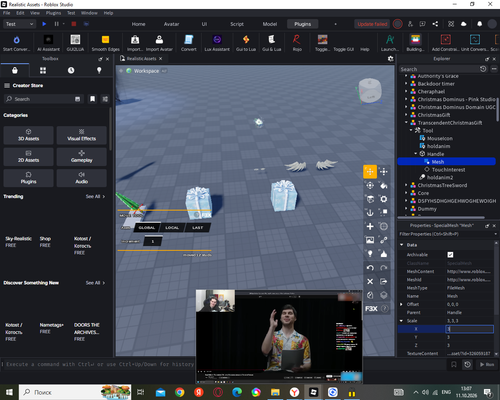Expand the ChristmasTreeSword tree node
Screen dimensions: 500x400
pos(406,185)
